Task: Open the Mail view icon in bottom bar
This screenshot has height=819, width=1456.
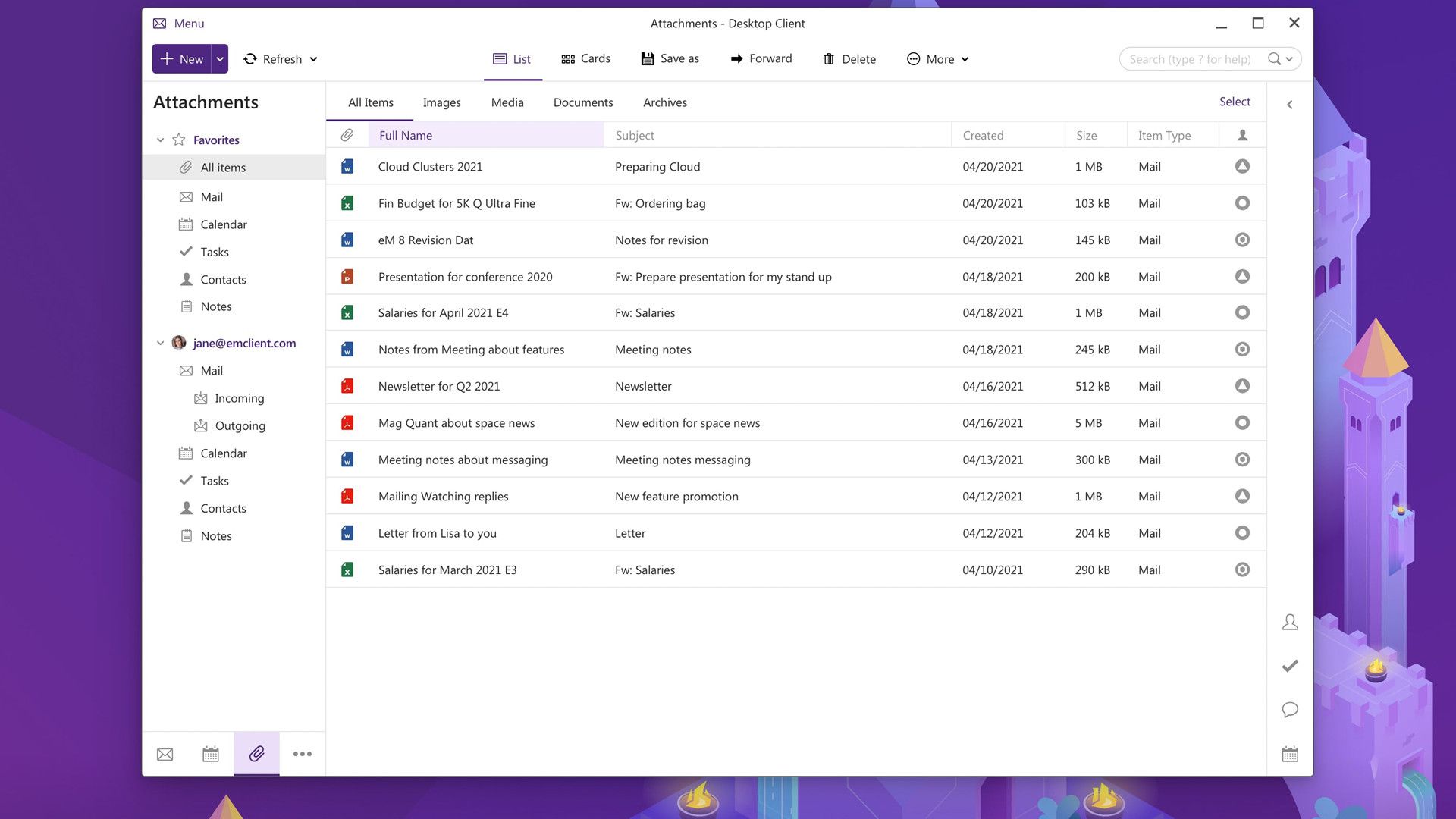Action: [x=165, y=754]
